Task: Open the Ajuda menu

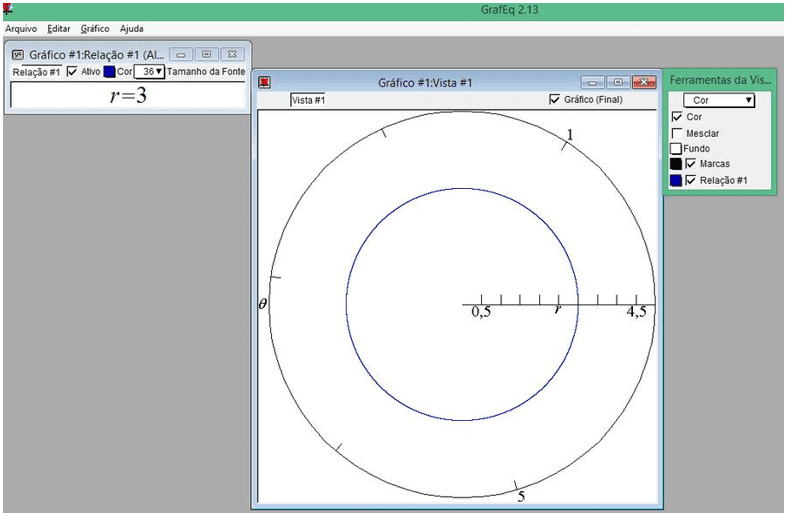Action: (x=132, y=29)
